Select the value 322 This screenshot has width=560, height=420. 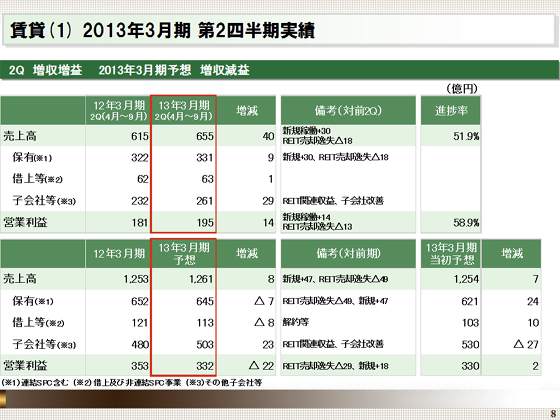[140, 158]
